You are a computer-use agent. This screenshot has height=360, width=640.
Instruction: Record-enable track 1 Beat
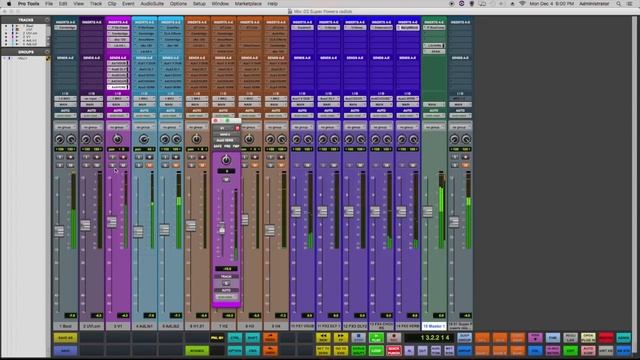(x=71, y=157)
